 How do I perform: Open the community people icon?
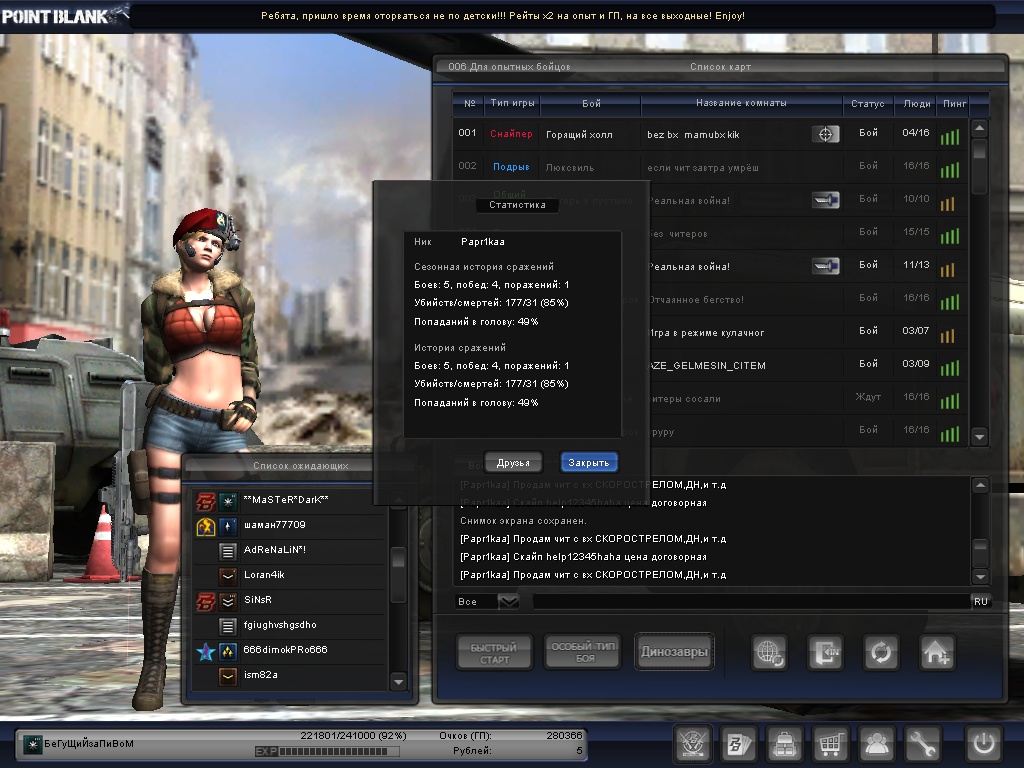876,743
